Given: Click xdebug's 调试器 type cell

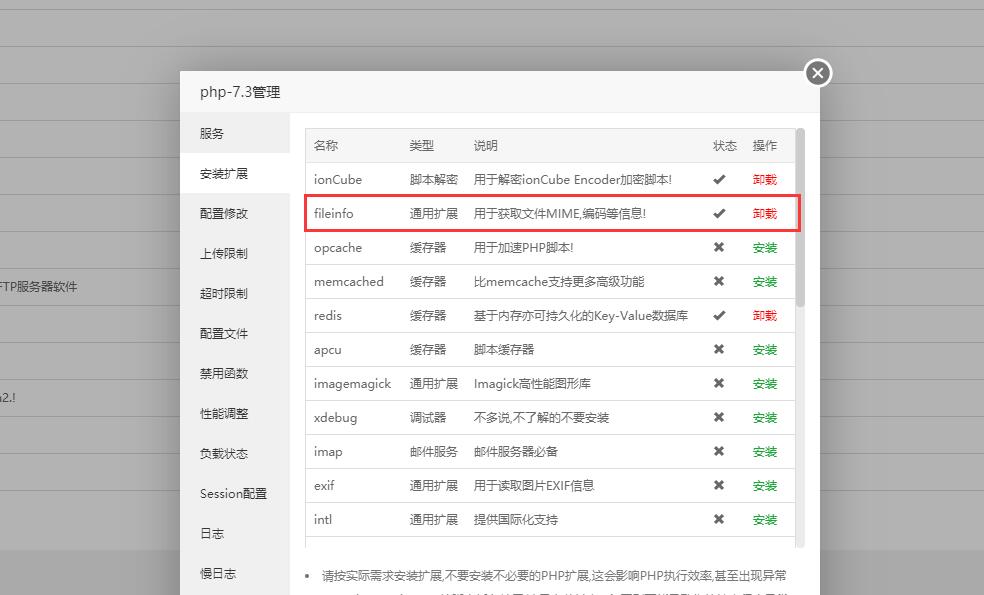Looking at the screenshot, I should click(428, 417).
